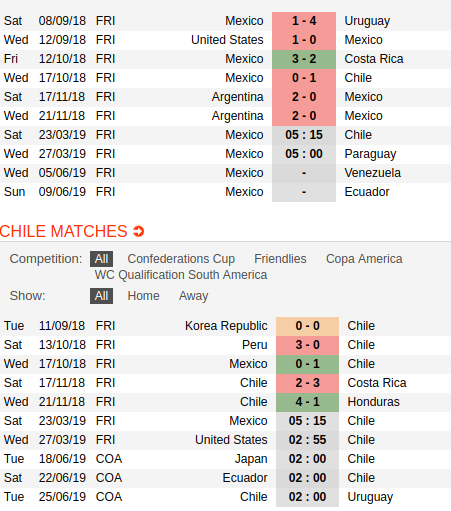Open the 02 : 55 United States kickoff

[x=307, y=440]
